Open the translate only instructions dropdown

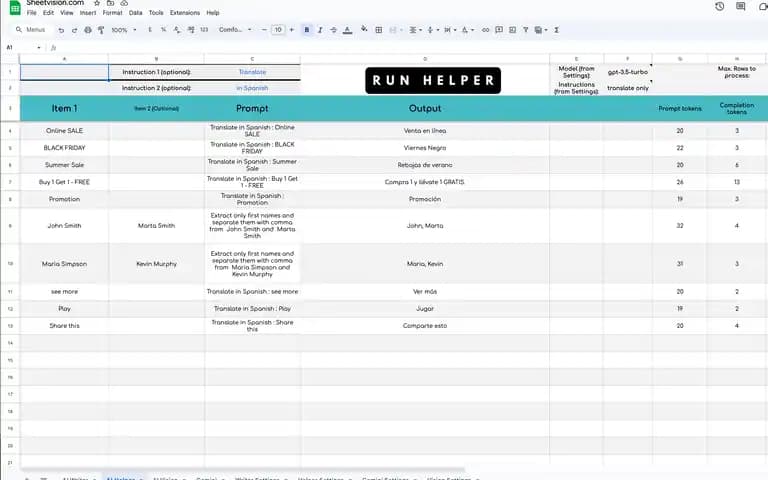point(627,88)
